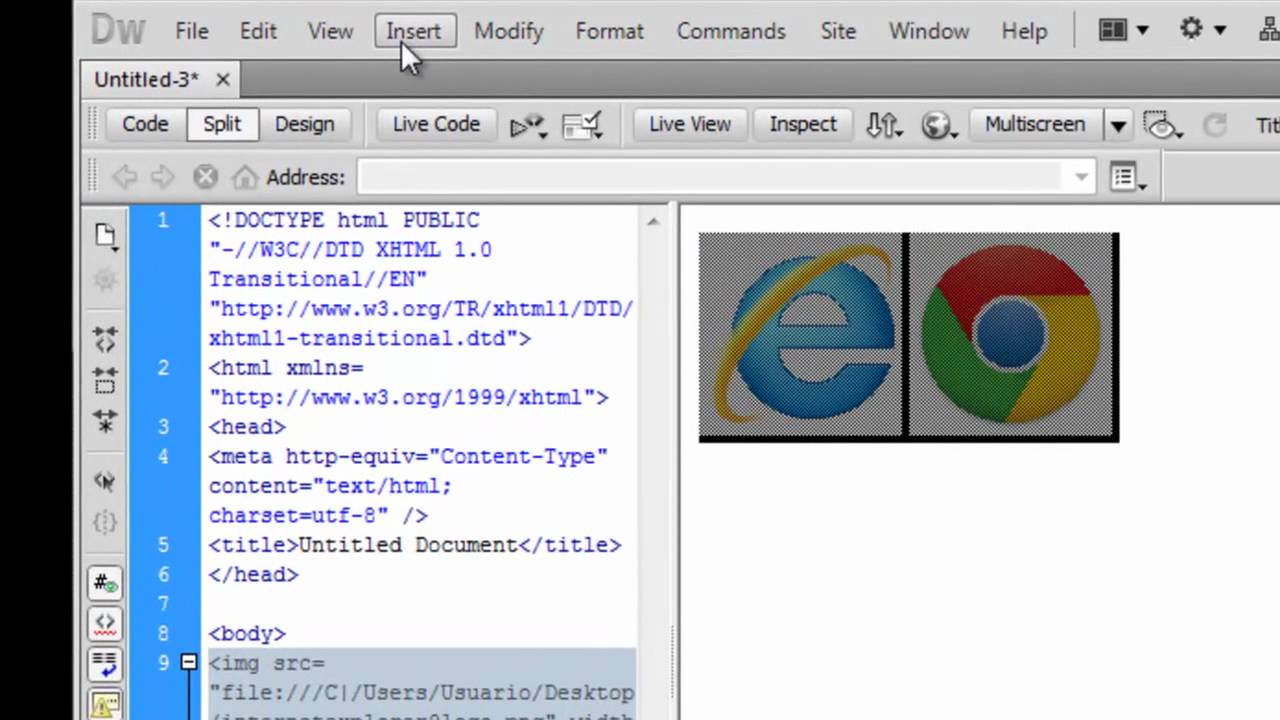Viewport: 1280px width, 720px height.
Task: Click the select parent tag icon
Action: click(x=105, y=481)
